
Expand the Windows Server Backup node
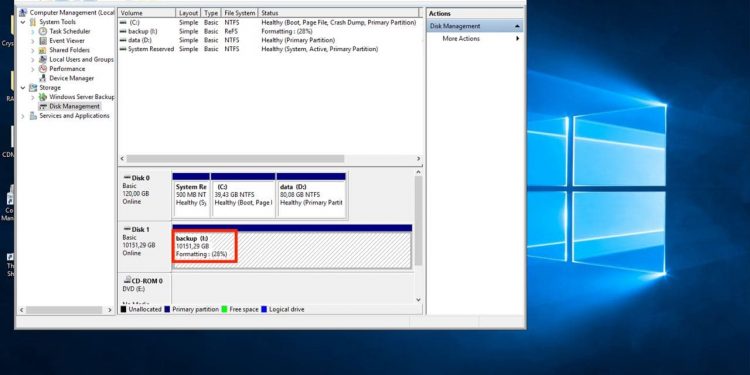click(33, 97)
